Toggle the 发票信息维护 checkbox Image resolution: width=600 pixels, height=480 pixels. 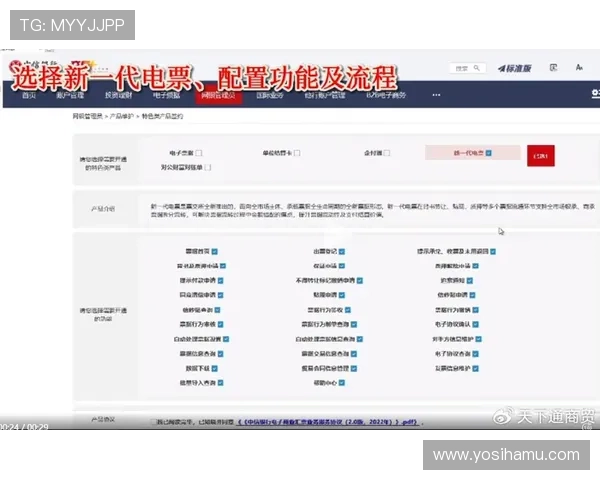[476, 369]
